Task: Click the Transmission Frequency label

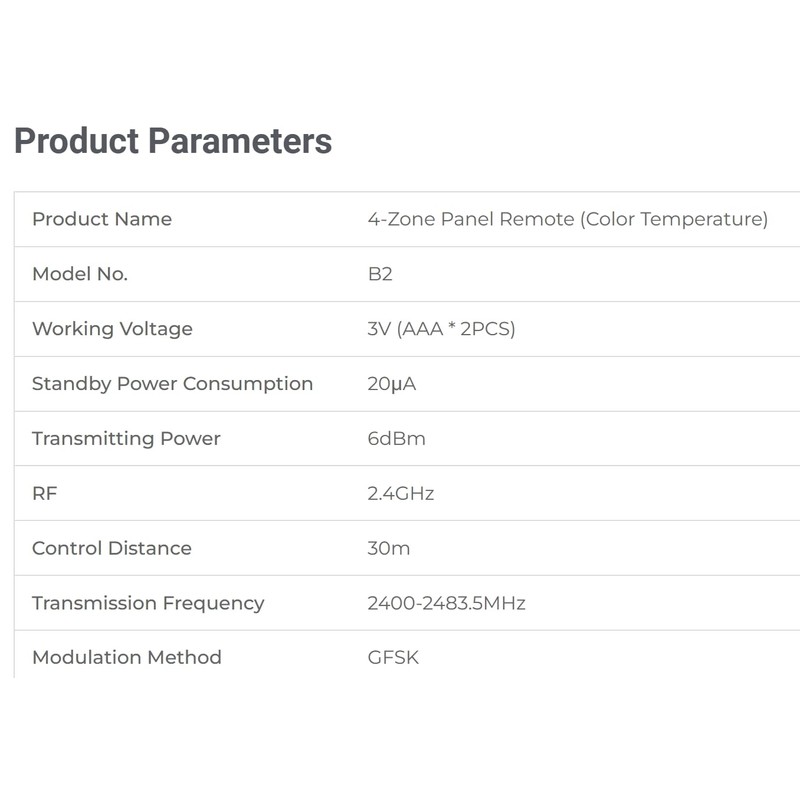Action: pos(148,603)
